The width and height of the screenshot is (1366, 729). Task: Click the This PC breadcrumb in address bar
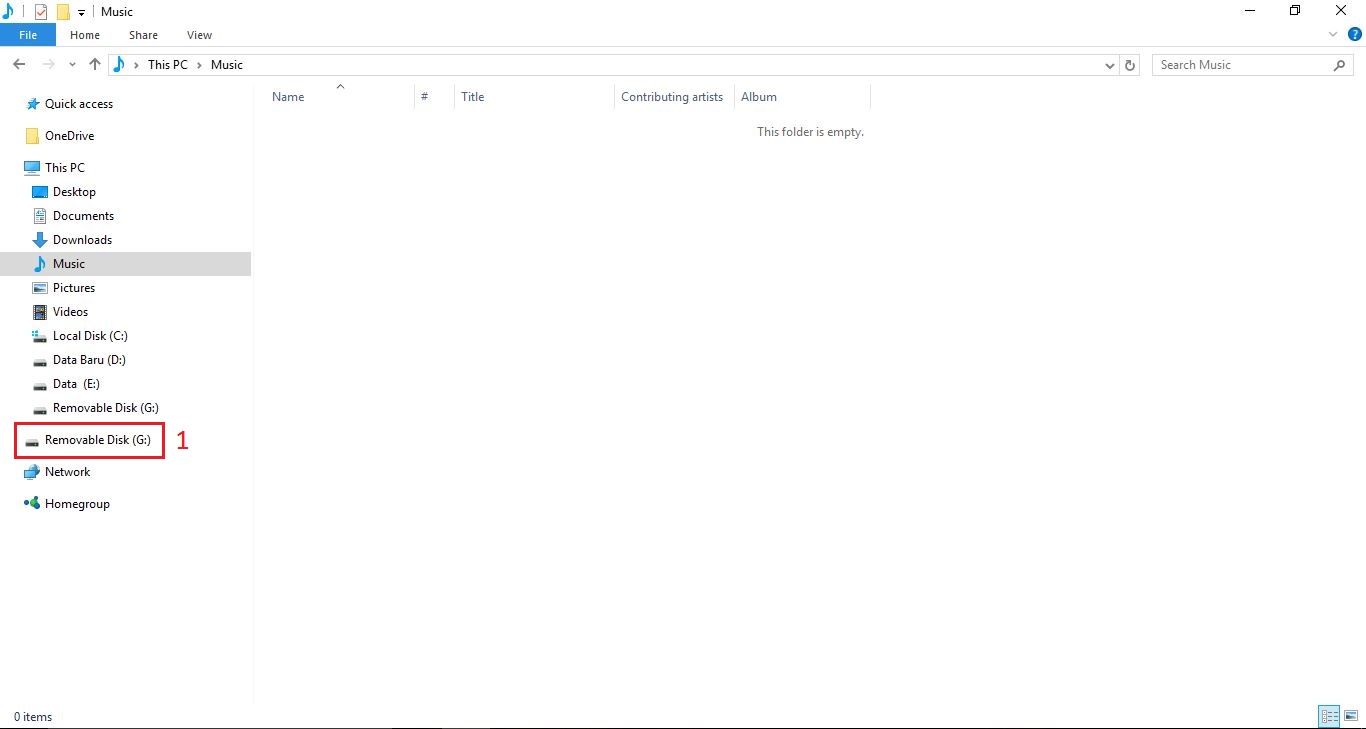pyautogui.click(x=167, y=65)
